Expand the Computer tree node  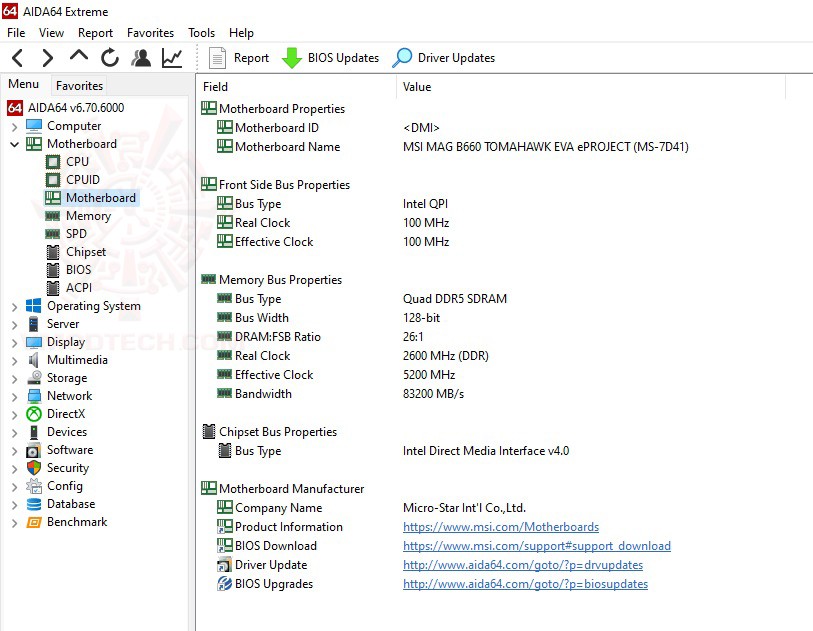[15, 127]
